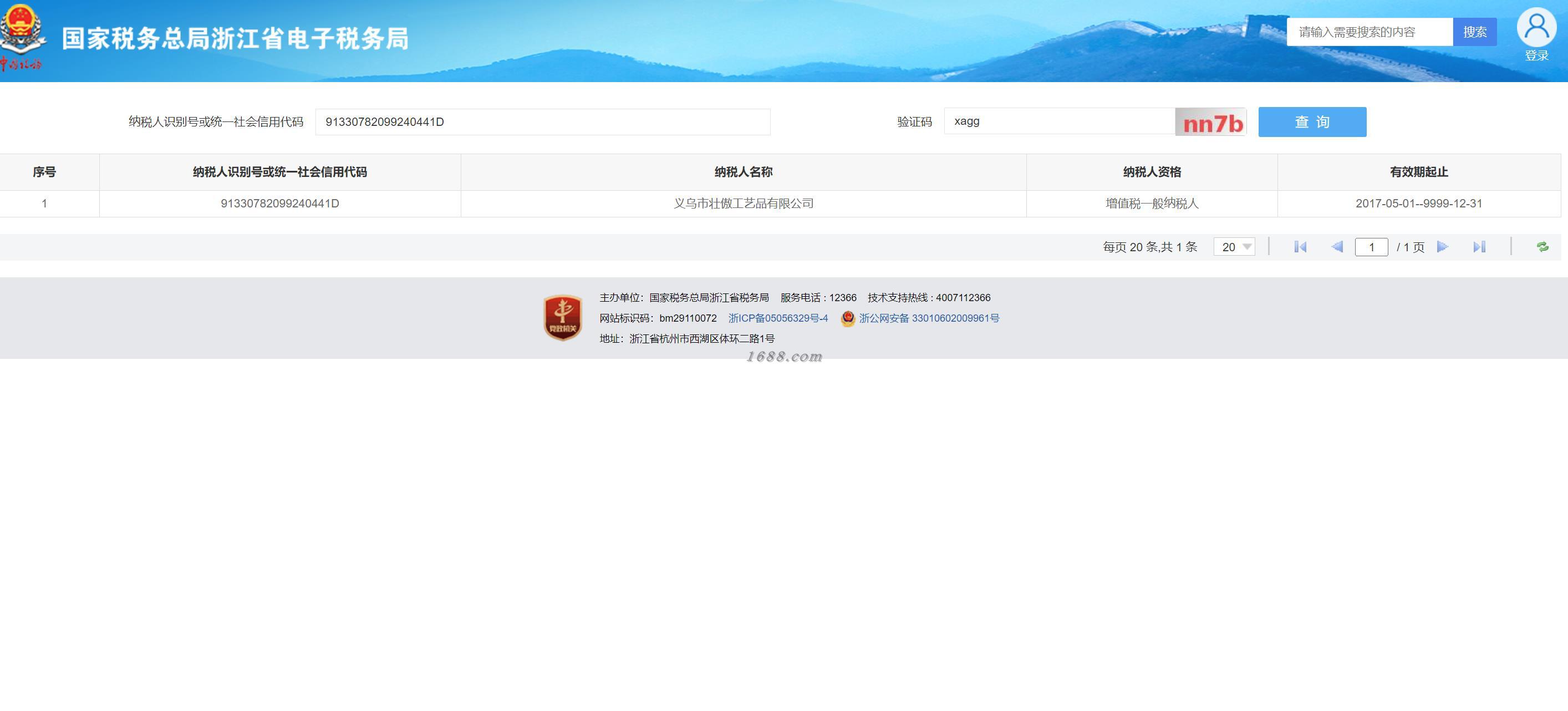This screenshot has height=711, width=1568.
Task: Go to first page icon
Action: pyautogui.click(x=1300, y=247)
